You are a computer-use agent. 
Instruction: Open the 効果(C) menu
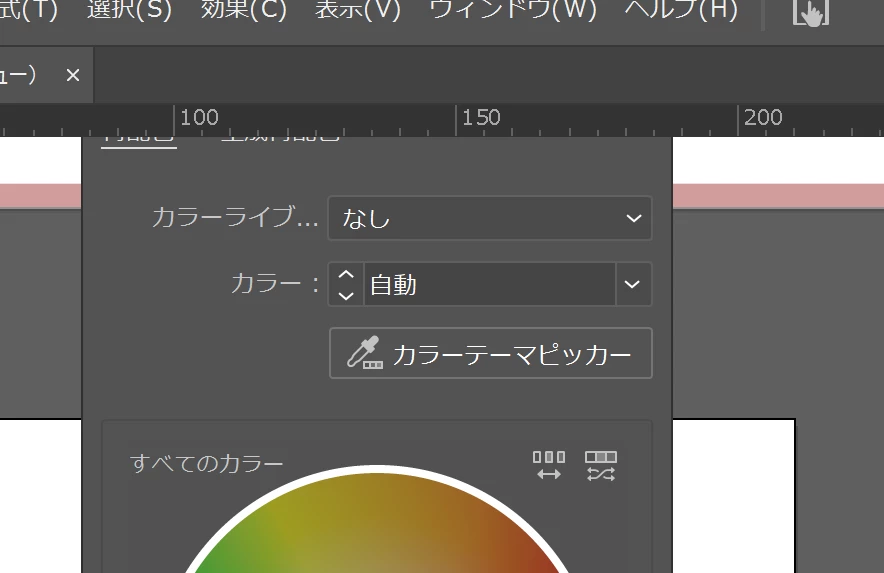click(x=244, y=10)
